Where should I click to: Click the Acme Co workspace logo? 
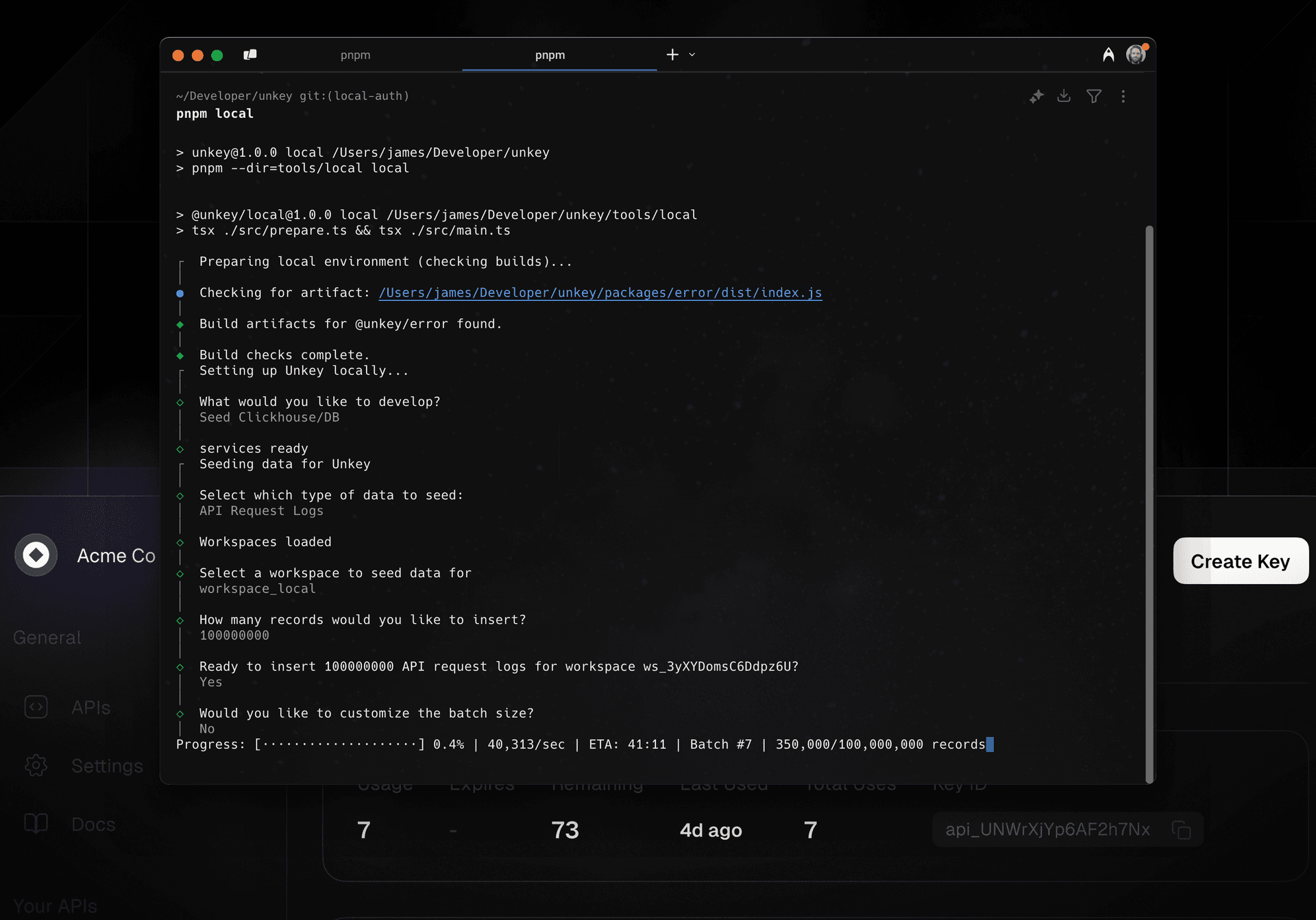point(36,555)
